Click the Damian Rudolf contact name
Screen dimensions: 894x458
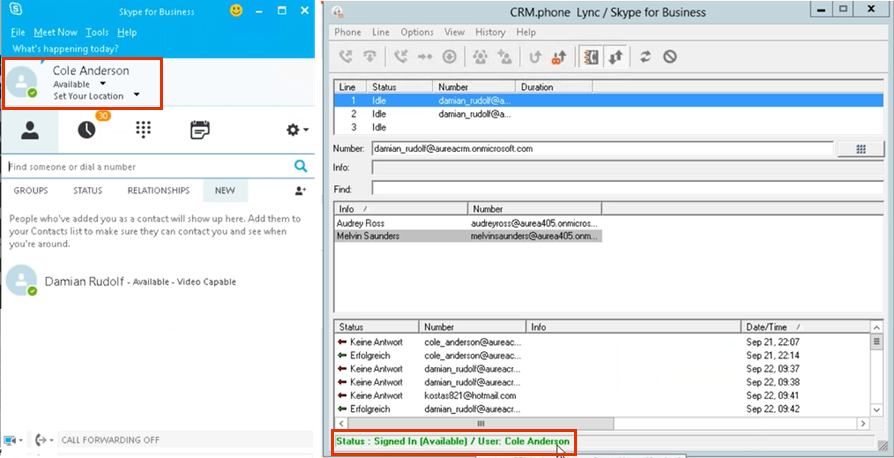click(84, 281)
